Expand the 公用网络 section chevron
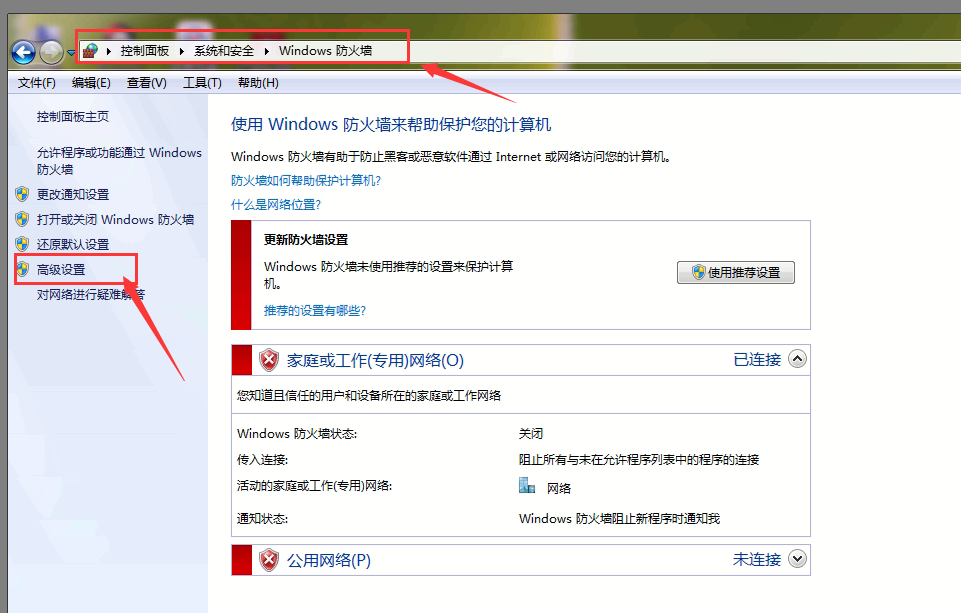 tap(797, 559)
